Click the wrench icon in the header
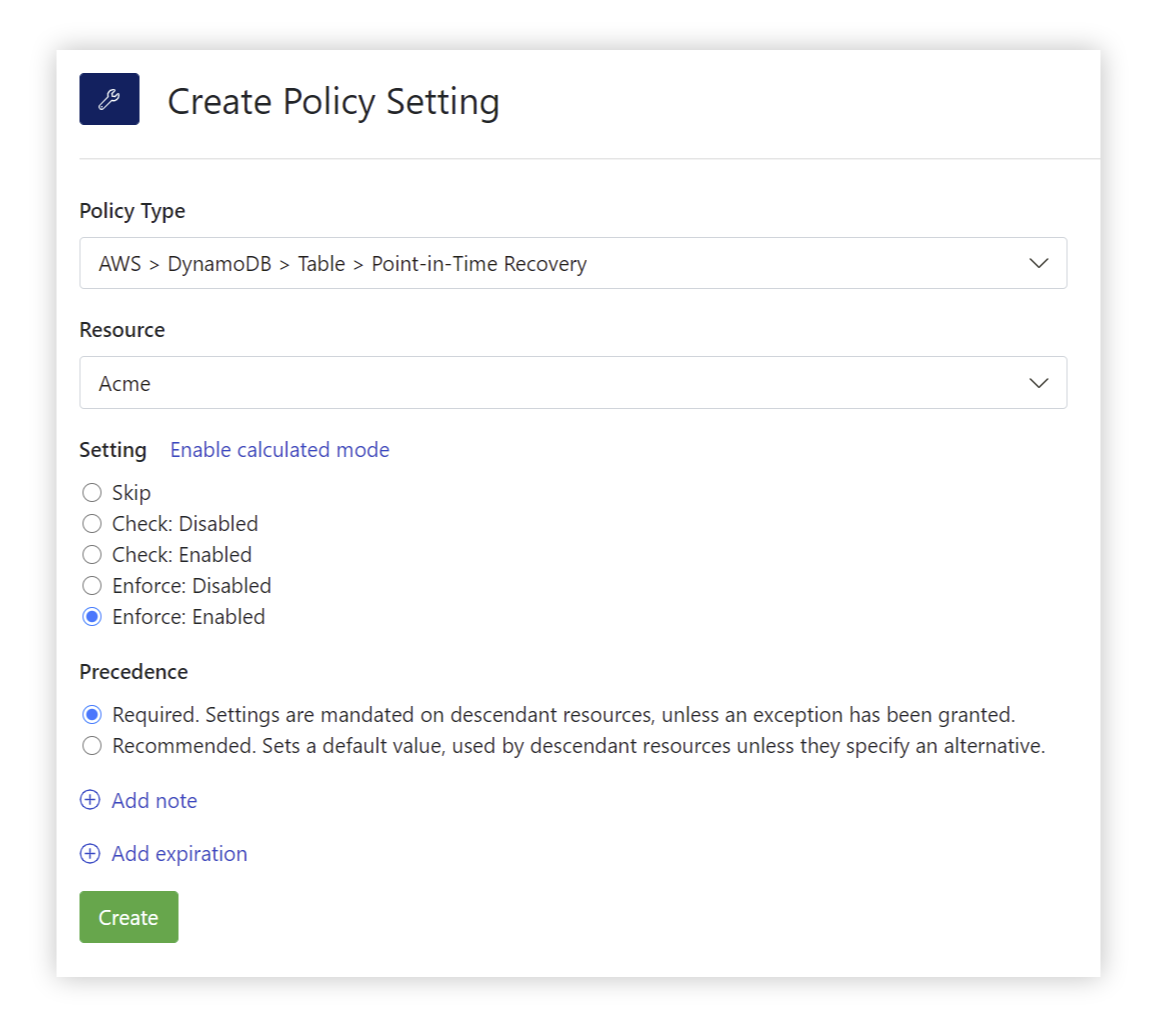Viewport: 1157px width, 1027px height. (109, 99)
